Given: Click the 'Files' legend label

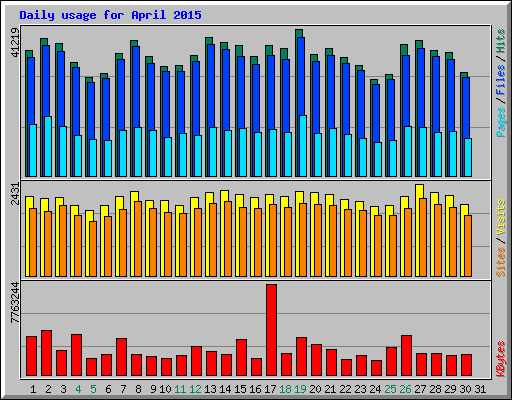Looking at the screenshot, I should pos(501,80).
